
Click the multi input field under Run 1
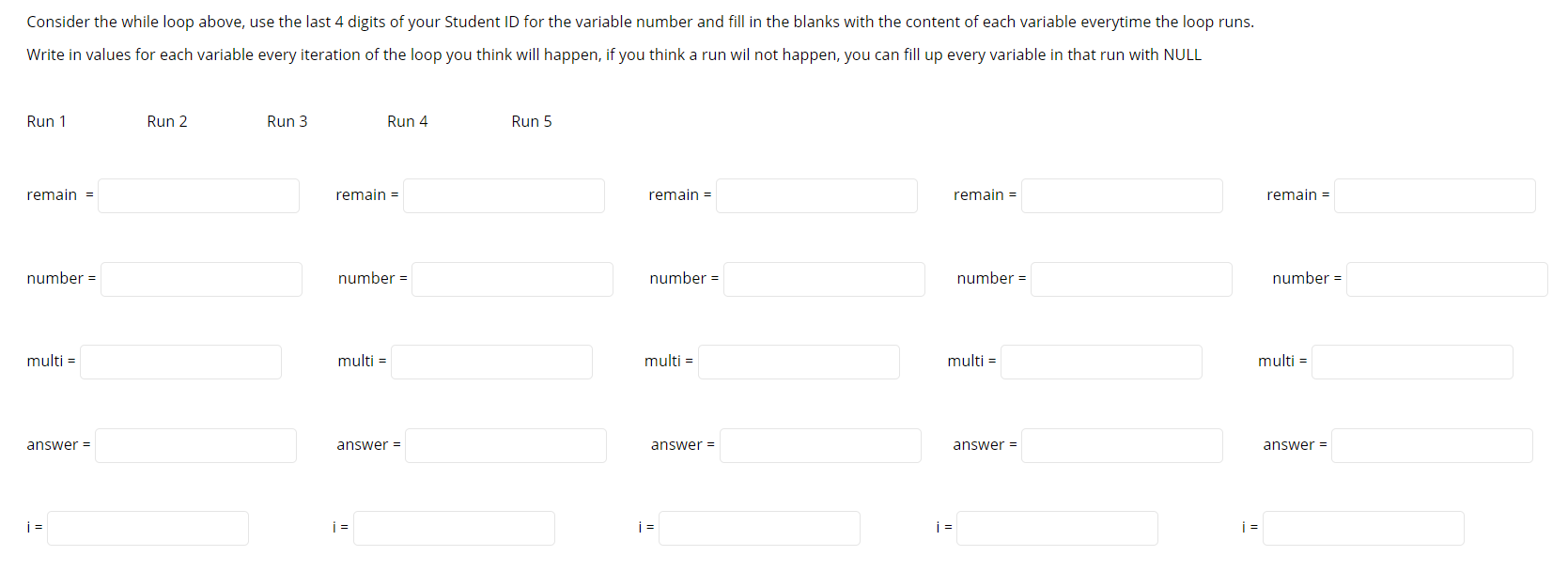(x=179, y=362)
